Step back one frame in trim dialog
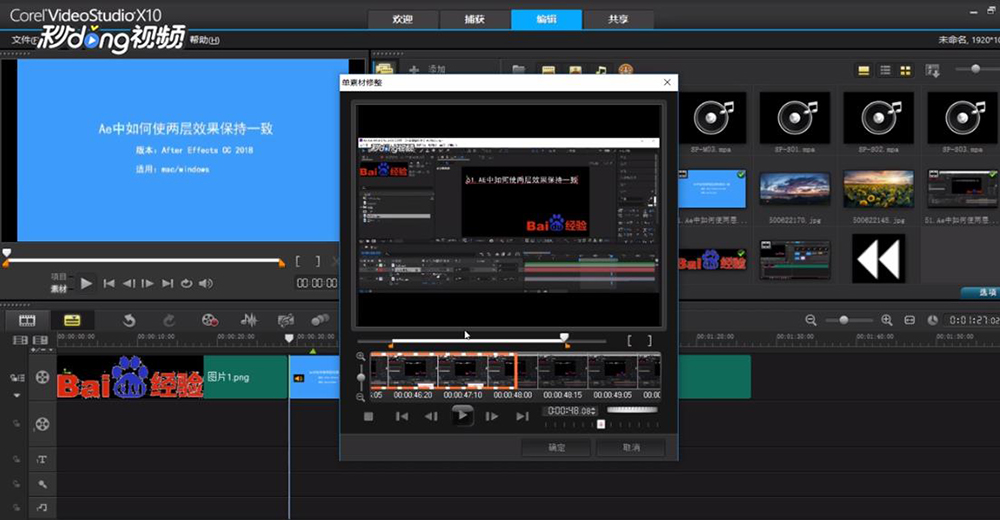Screen dimensions: 1000x520 pos(431,417)
